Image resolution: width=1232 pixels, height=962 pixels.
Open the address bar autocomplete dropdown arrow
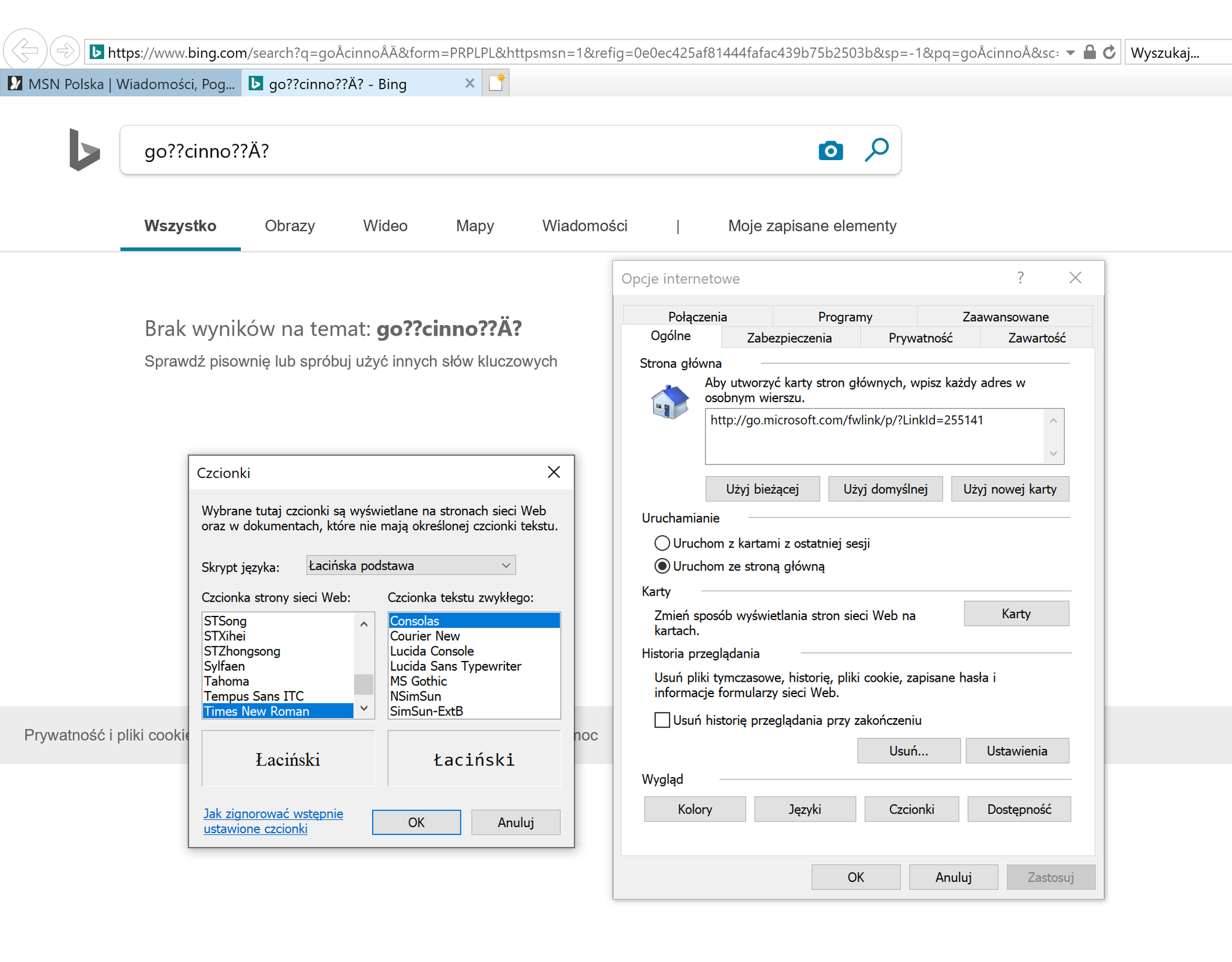pyautogui.click(x=1071, y=53)
